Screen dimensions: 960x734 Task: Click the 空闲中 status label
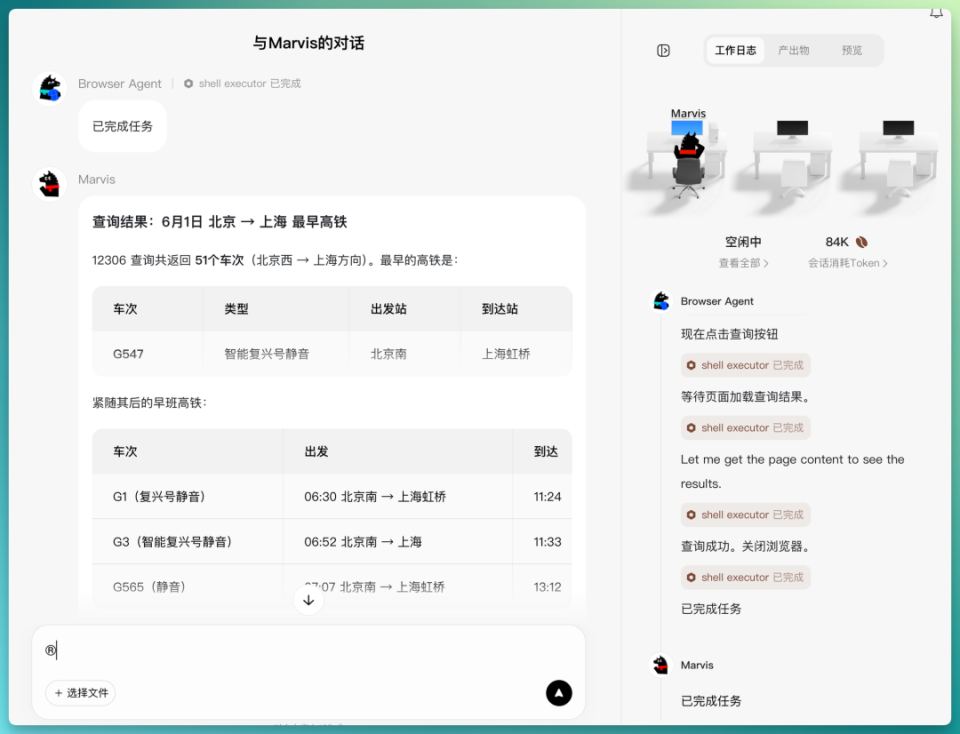[x=743, y=242]
